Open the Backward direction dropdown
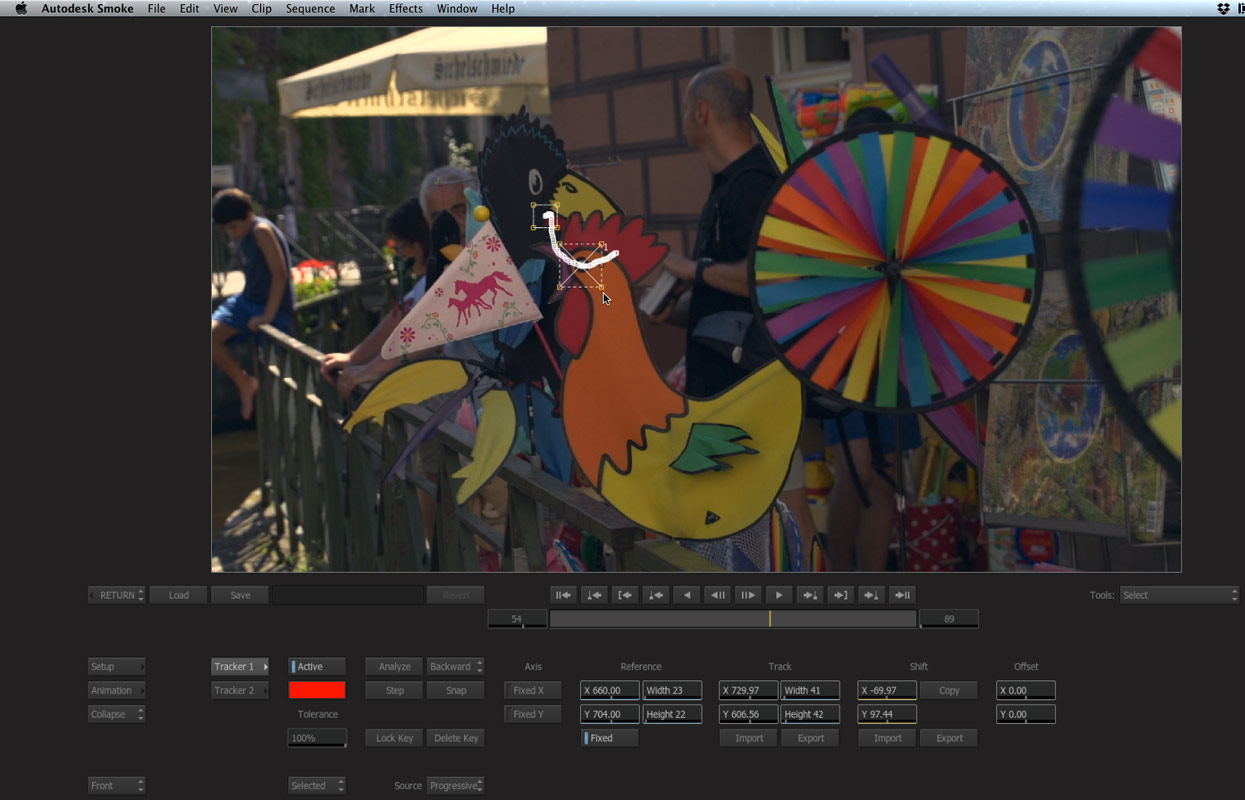This screenshot has height=800, width=1245. point(455,667)
